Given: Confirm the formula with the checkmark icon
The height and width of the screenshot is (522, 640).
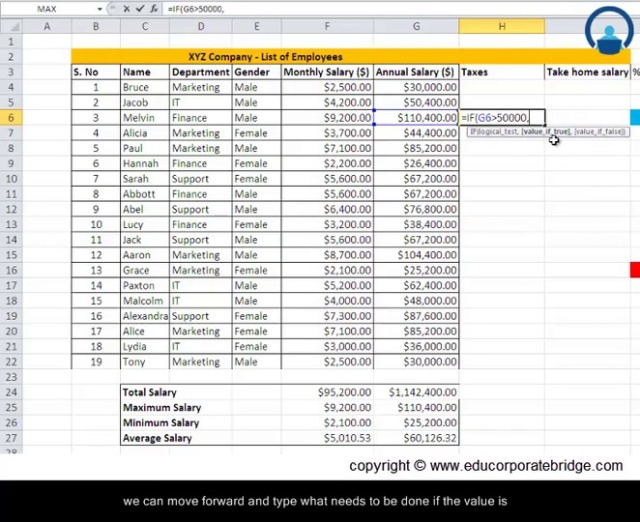Looking at the screenshot, I should tap(140, 9).
